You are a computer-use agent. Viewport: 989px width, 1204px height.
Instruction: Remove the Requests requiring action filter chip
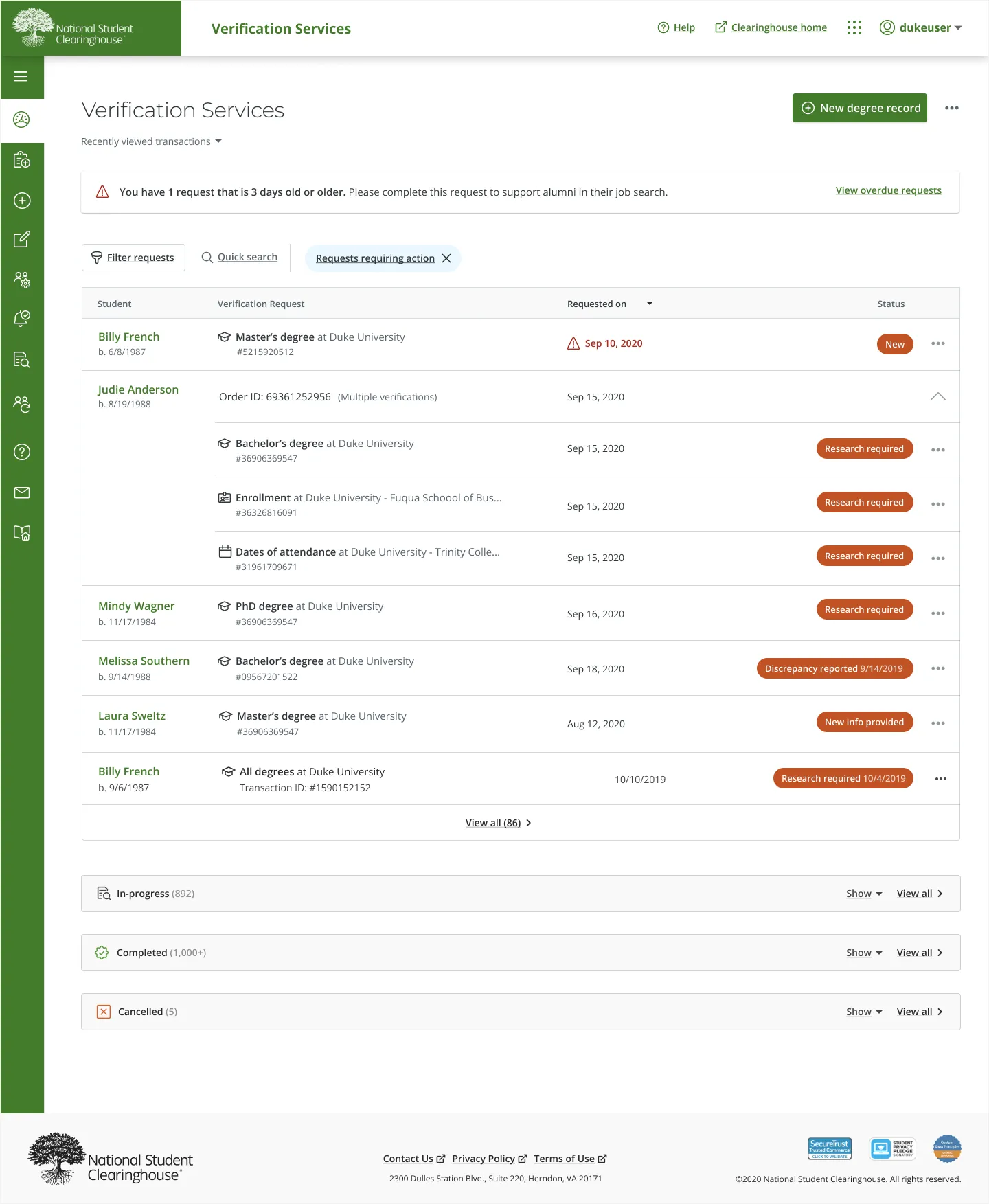(446, 258)
